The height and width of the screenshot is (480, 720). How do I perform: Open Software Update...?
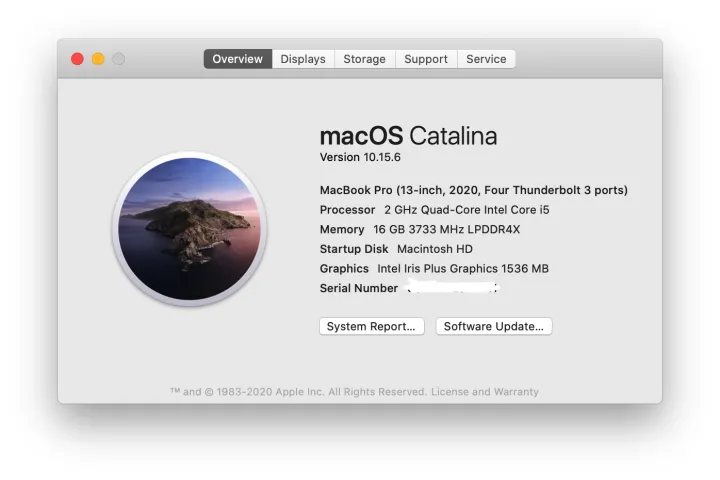pos(494,327)
